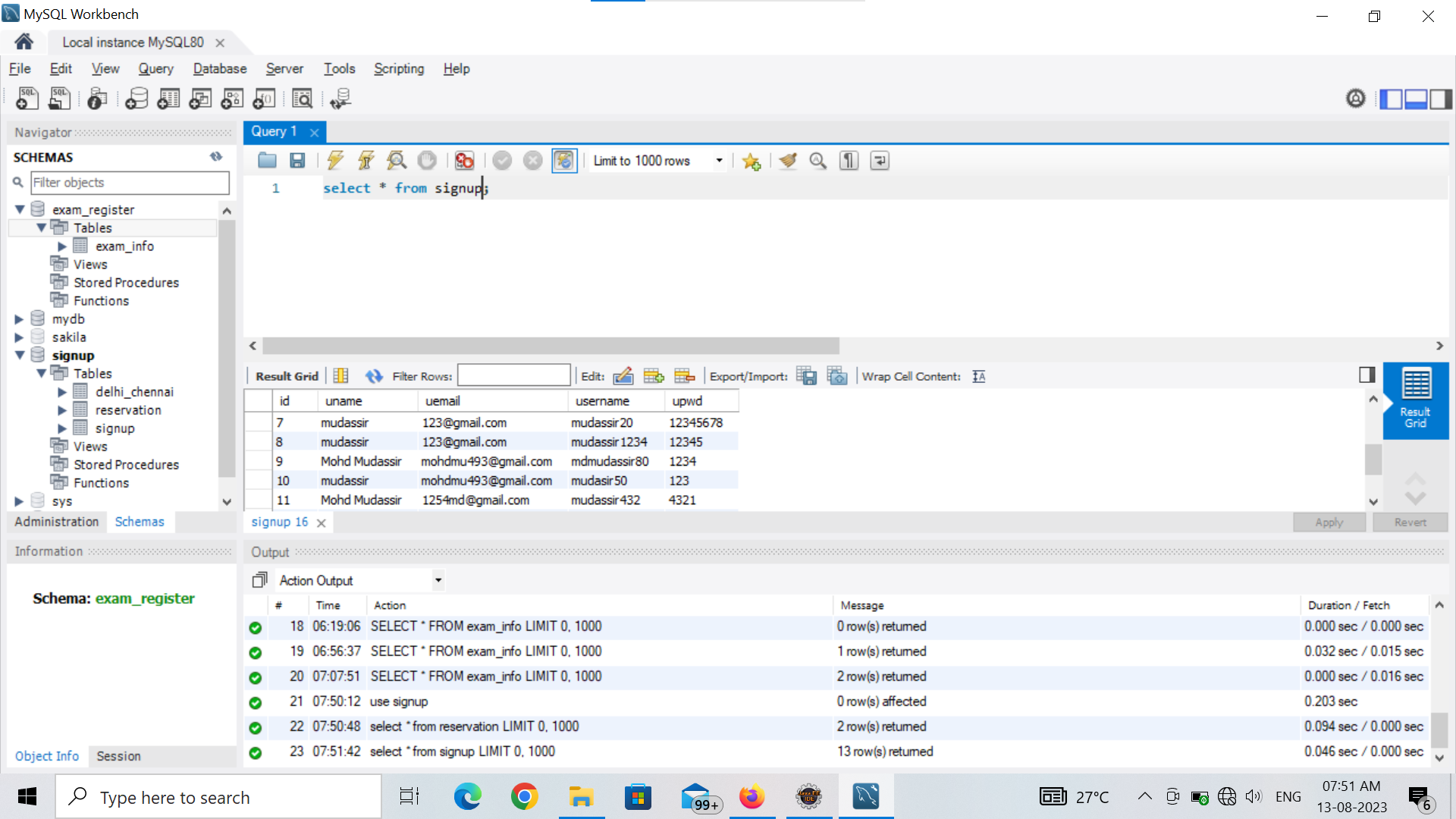The width and height of the screenshot is (1456, 819).
Task: Click the Filter Rows input field
Action: coord(513,376)
